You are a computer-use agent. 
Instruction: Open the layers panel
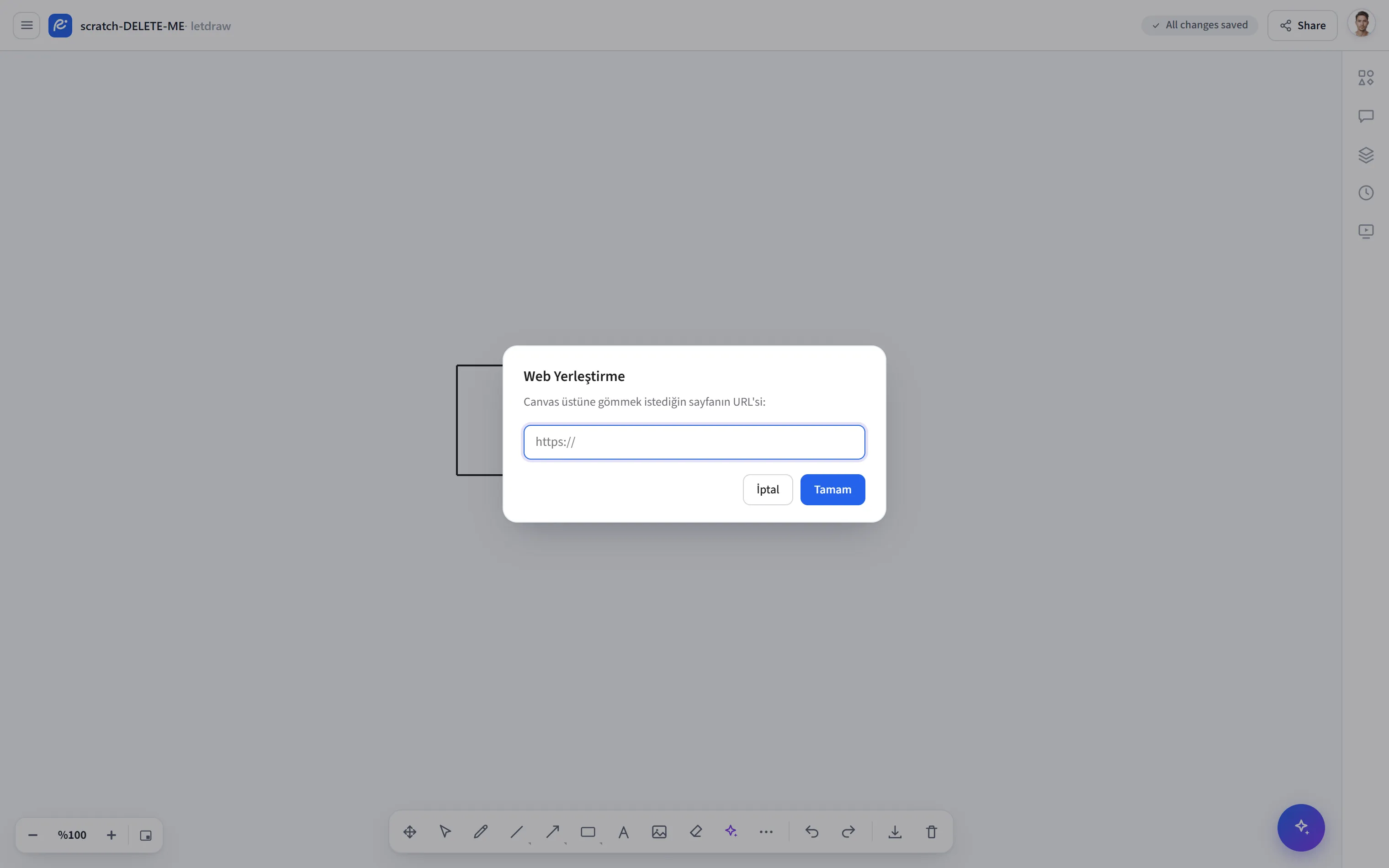[1366, 154]
